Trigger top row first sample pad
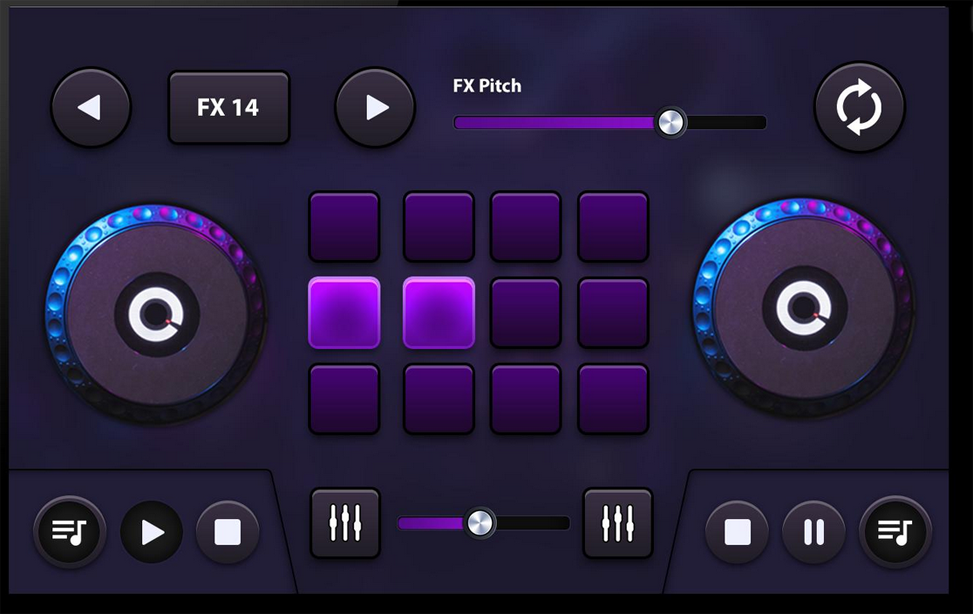This screenshot has height=614, width=973. coord(344,227)
